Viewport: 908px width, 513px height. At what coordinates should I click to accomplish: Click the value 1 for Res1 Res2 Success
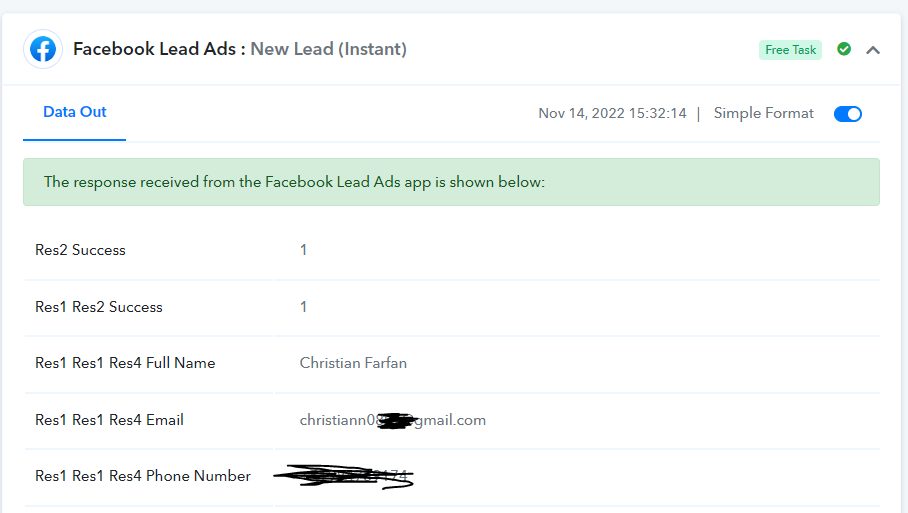click(303, 307)
